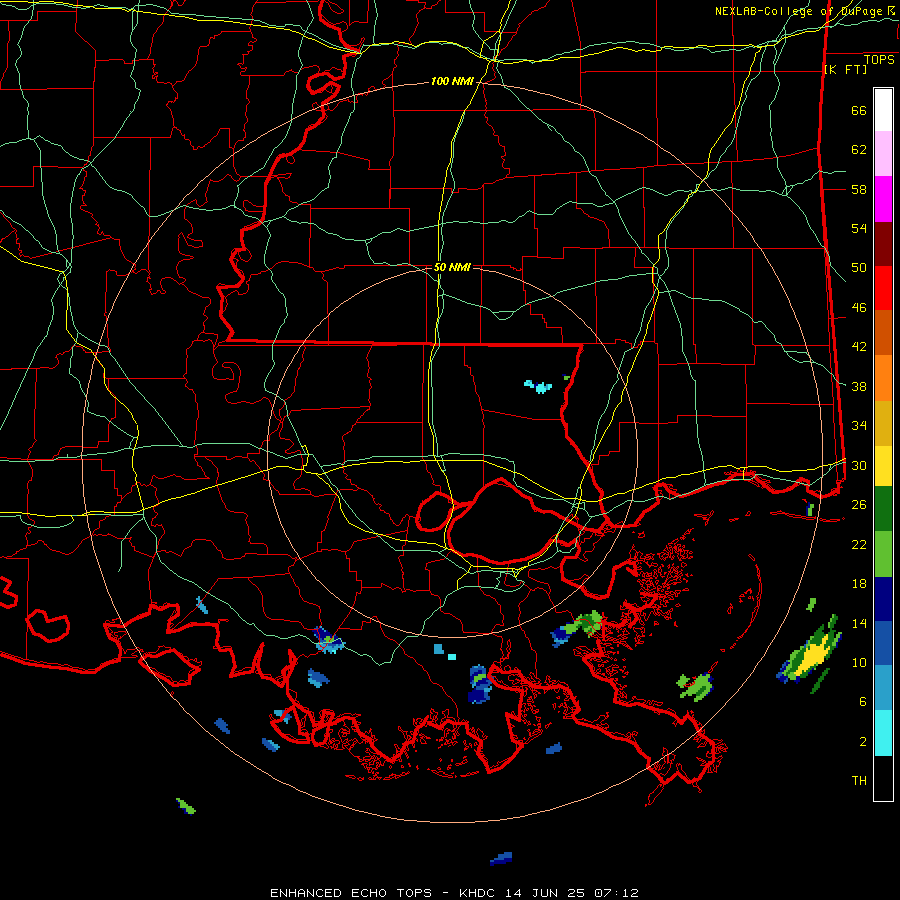Click the "54" legend value

tap(859, 228)
